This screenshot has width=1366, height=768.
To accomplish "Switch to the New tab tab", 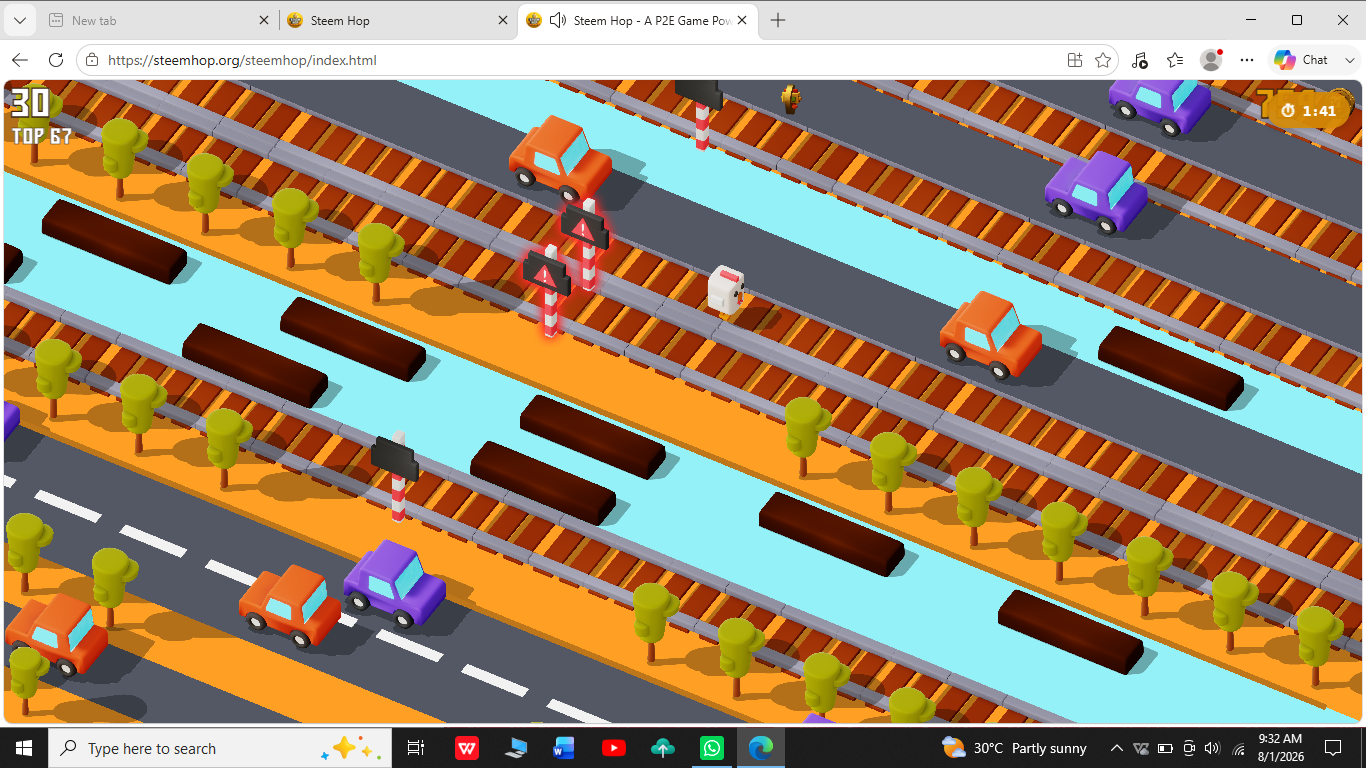I will (x=160, y=20).
